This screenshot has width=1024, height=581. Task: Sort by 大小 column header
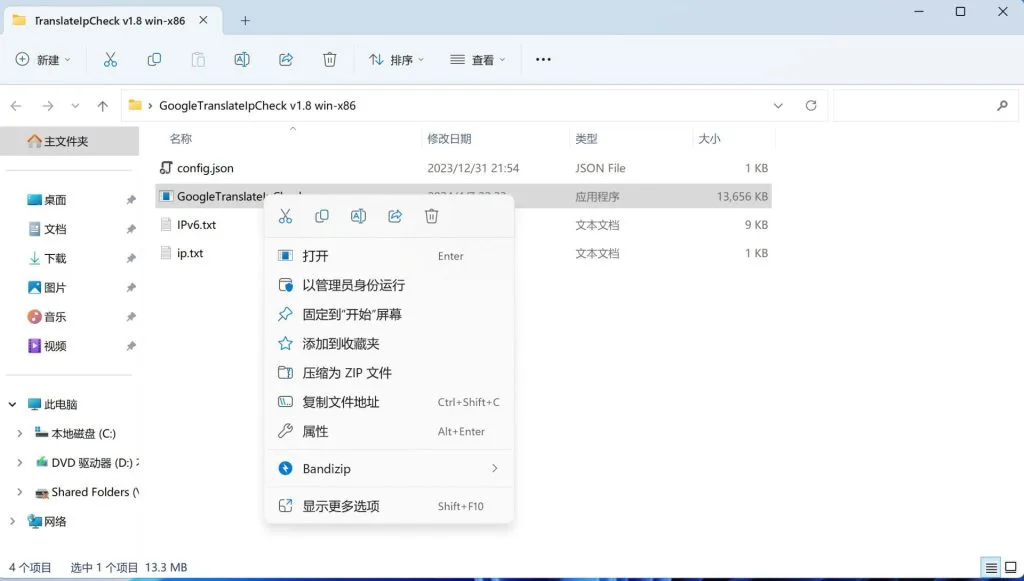709,138
